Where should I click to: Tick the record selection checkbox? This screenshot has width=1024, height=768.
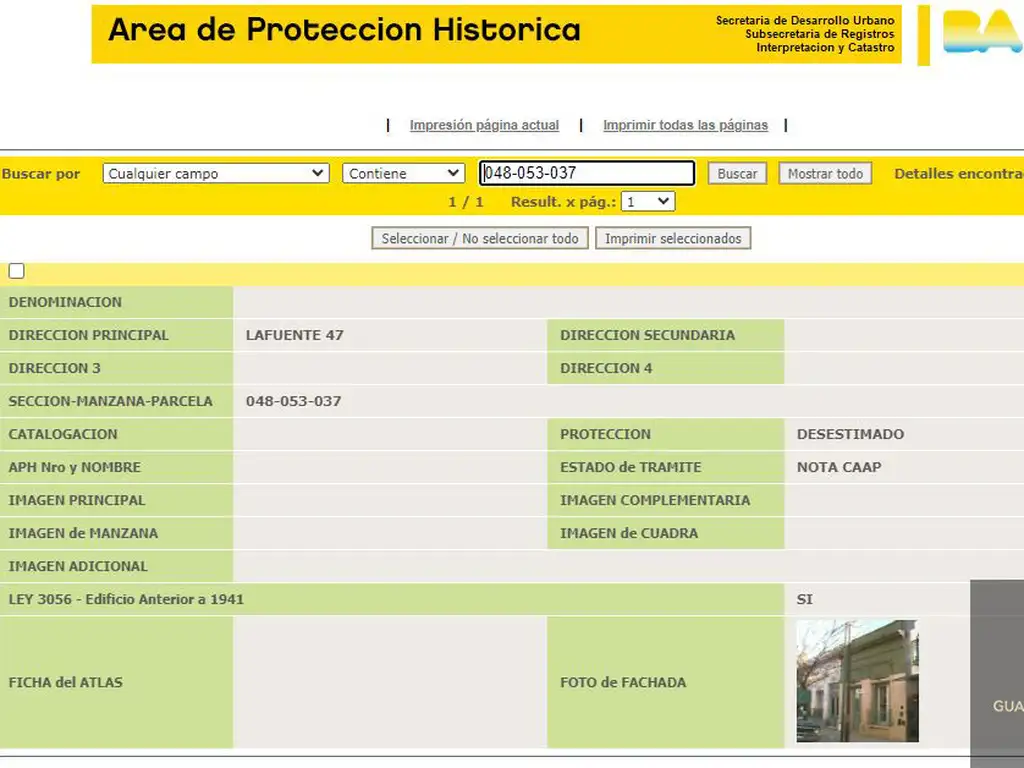[x=17, y=271]
